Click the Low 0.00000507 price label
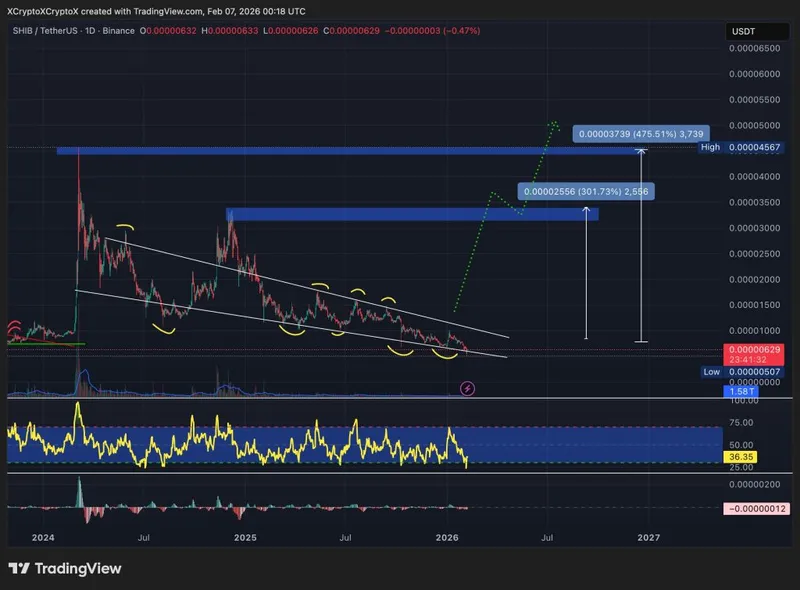800x590 pixels. [754, 372]
